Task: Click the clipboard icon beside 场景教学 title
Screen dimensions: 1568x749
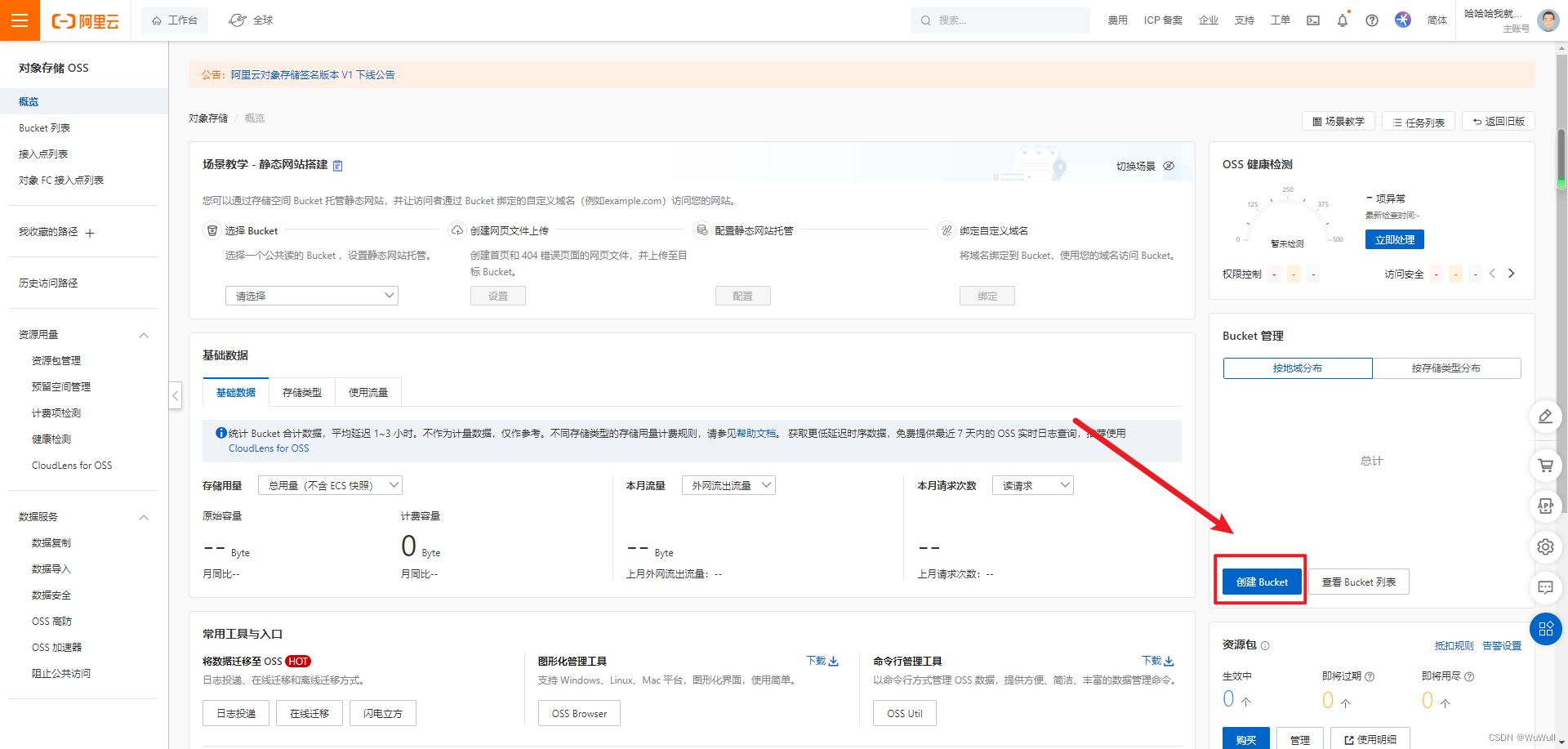Action: 338,165
